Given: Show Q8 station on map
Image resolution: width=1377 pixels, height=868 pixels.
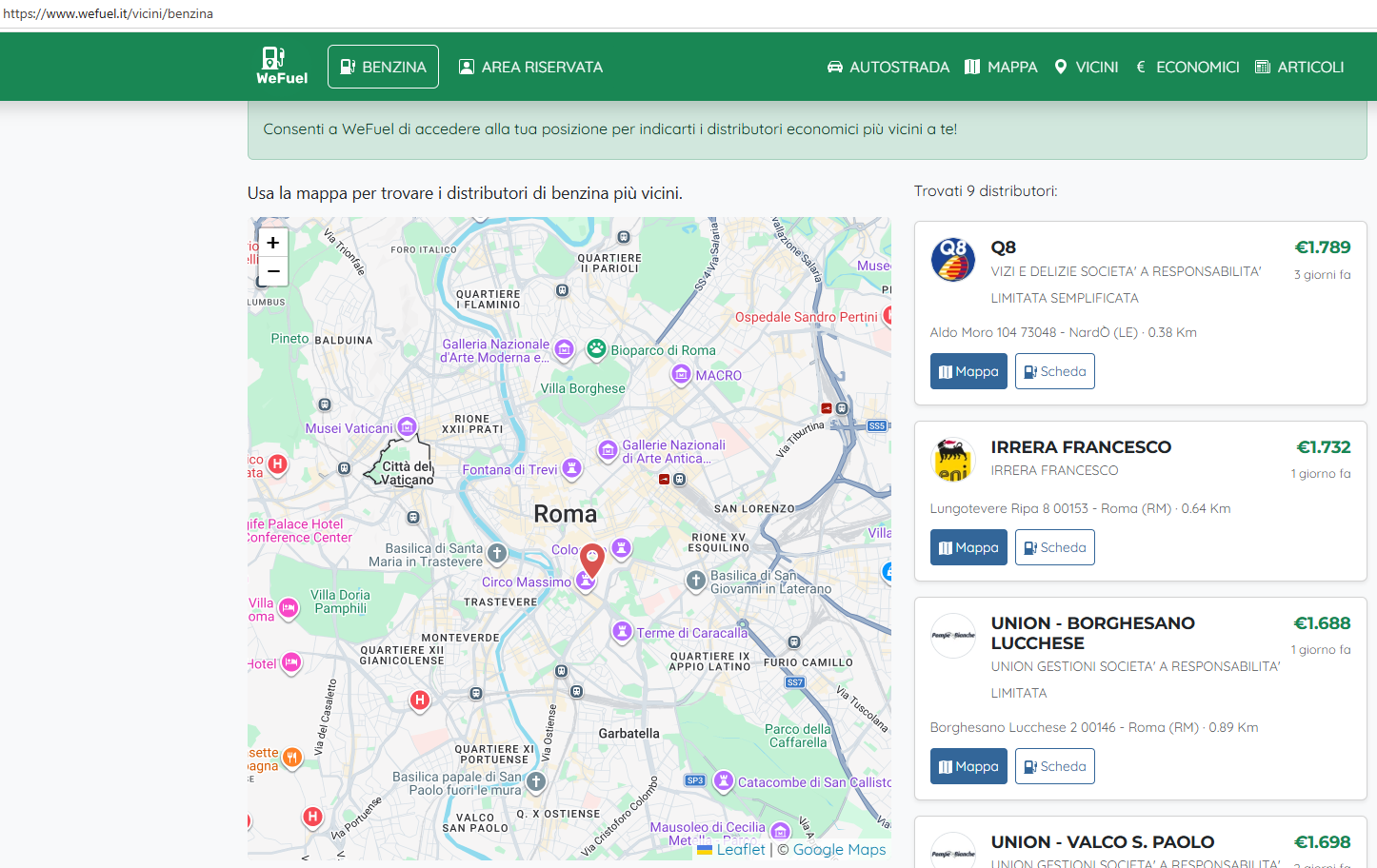Looking at the screenshot, I should (968, 371).
